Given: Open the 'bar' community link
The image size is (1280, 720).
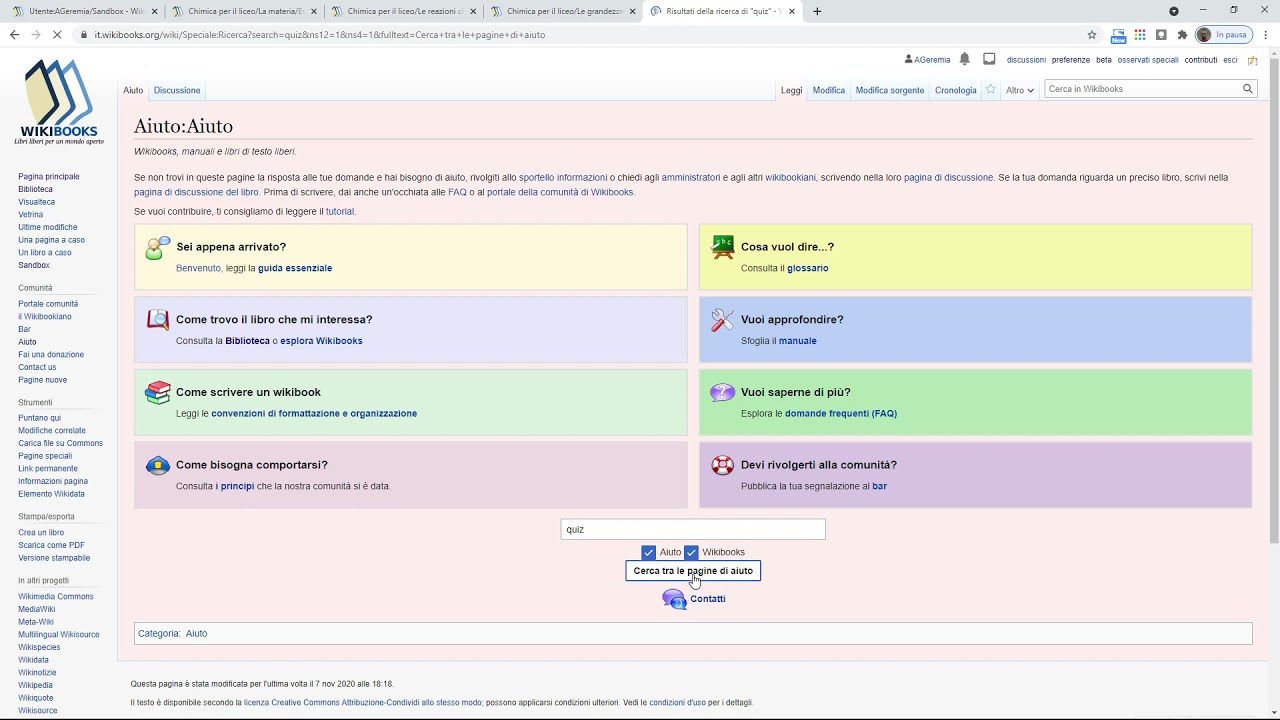Looking at the screenshot, I should pyautogui.click(x=880, y=486).
